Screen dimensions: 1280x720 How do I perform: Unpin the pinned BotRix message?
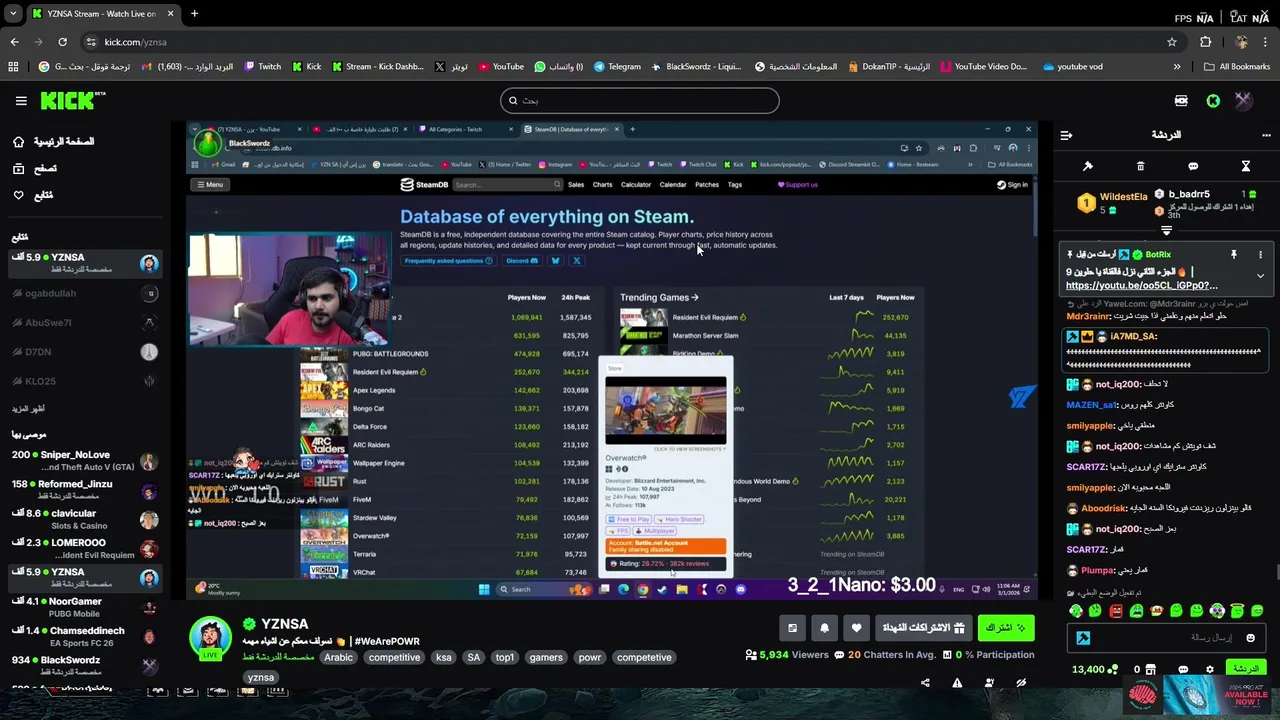(x=1233, y=255)
